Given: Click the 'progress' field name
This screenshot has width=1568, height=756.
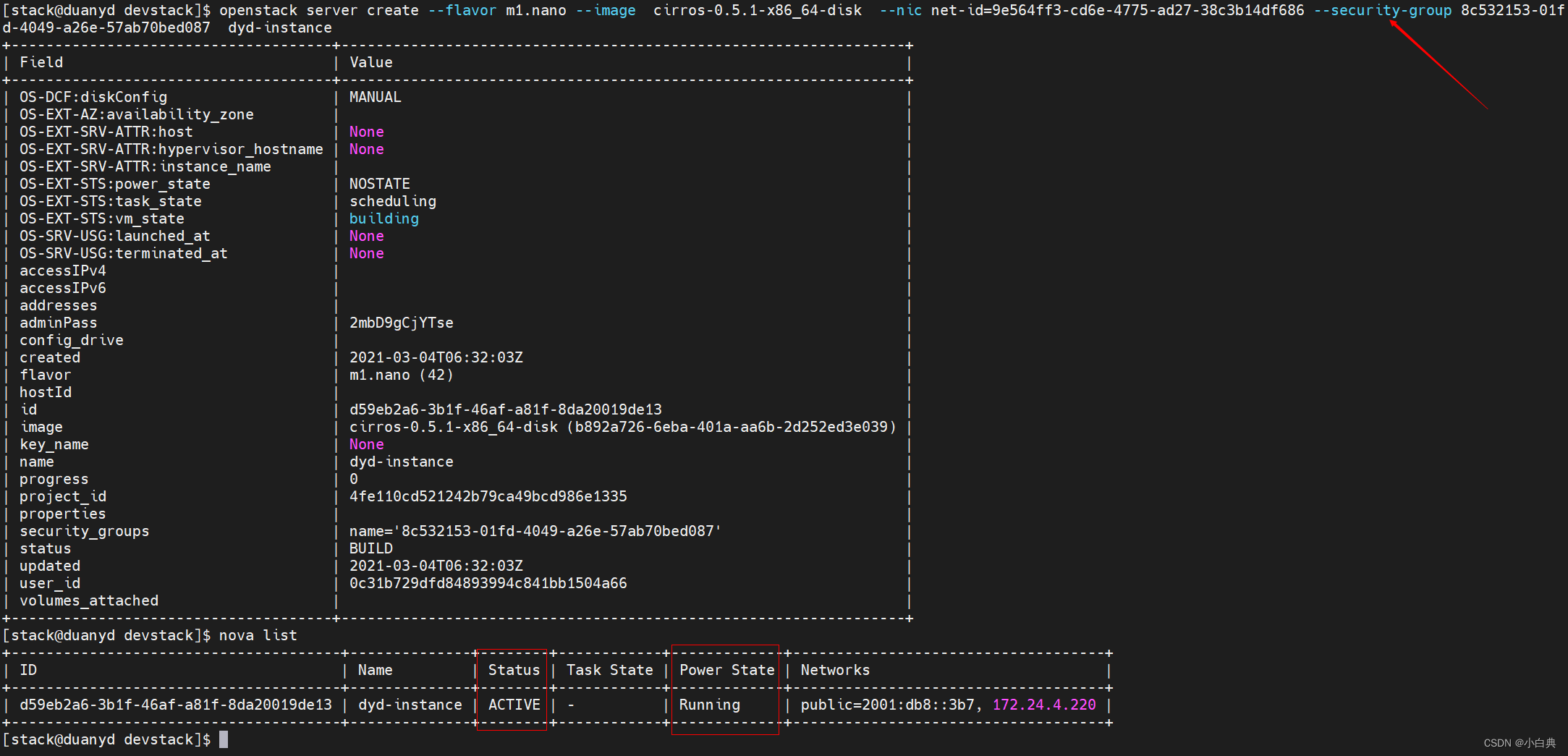Looking at the screenshot, I should (54, 479).
